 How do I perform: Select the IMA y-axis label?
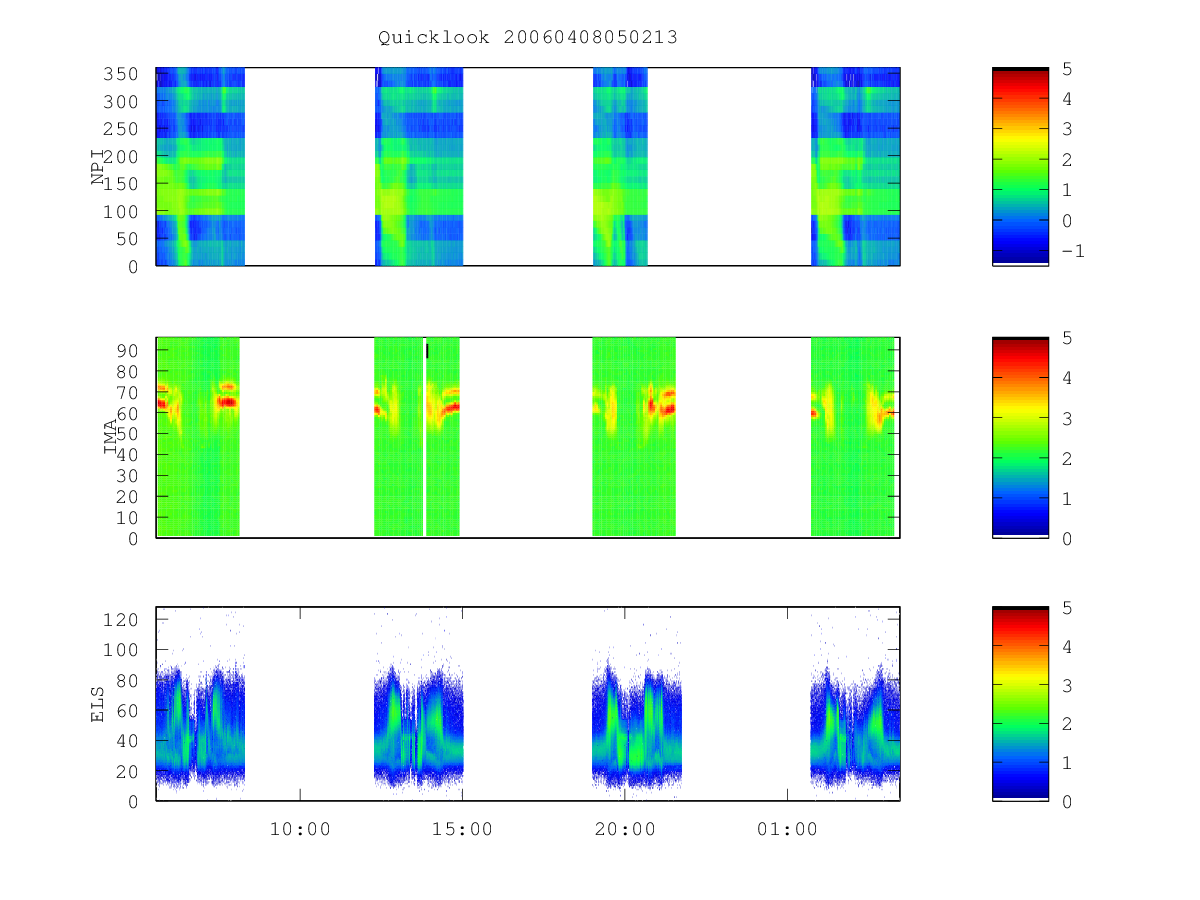(x=113, y=437)
